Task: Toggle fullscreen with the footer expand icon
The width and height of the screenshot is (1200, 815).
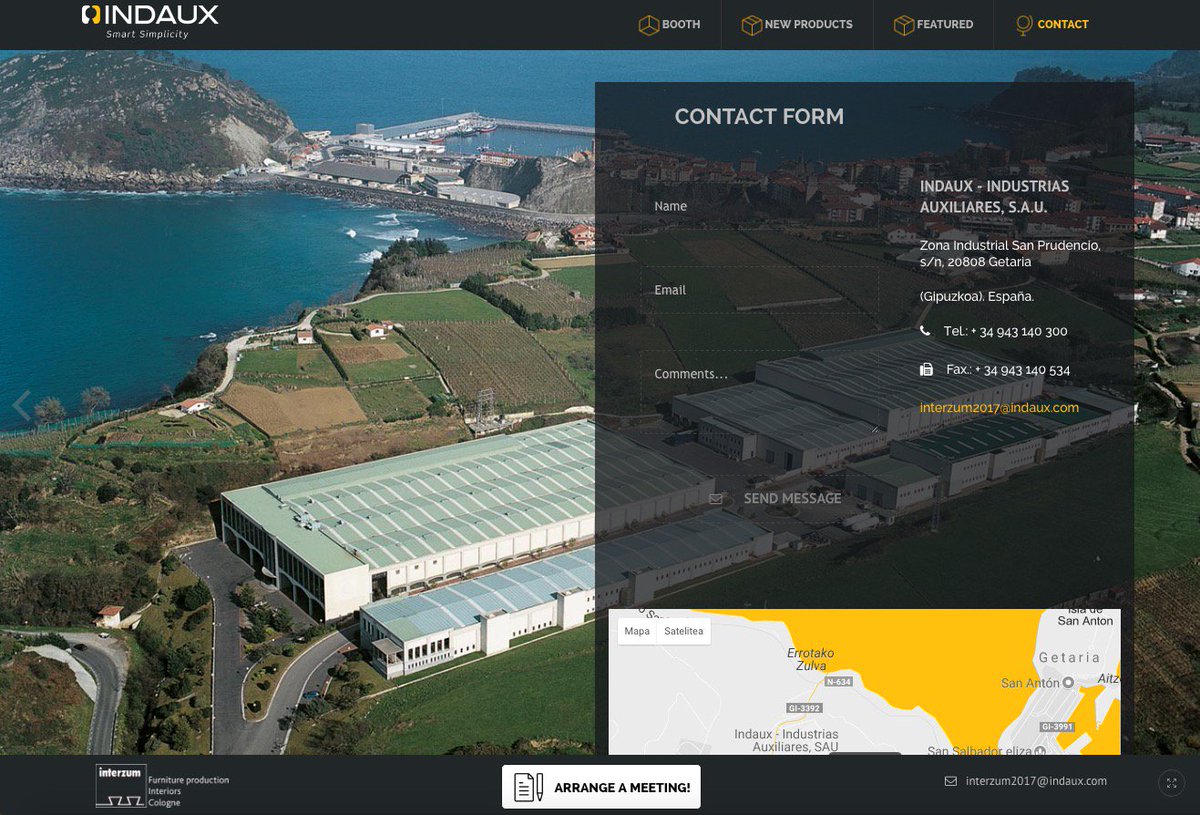Action: click(x=1171, y=783)
